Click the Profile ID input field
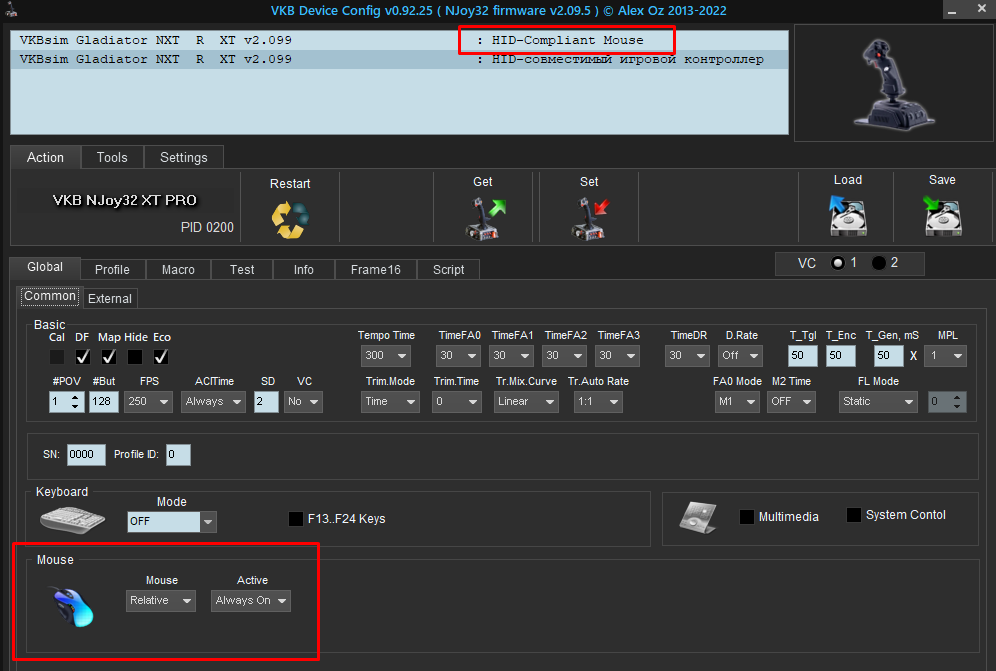Screen dimensions: 996x671 click(178, 454)
